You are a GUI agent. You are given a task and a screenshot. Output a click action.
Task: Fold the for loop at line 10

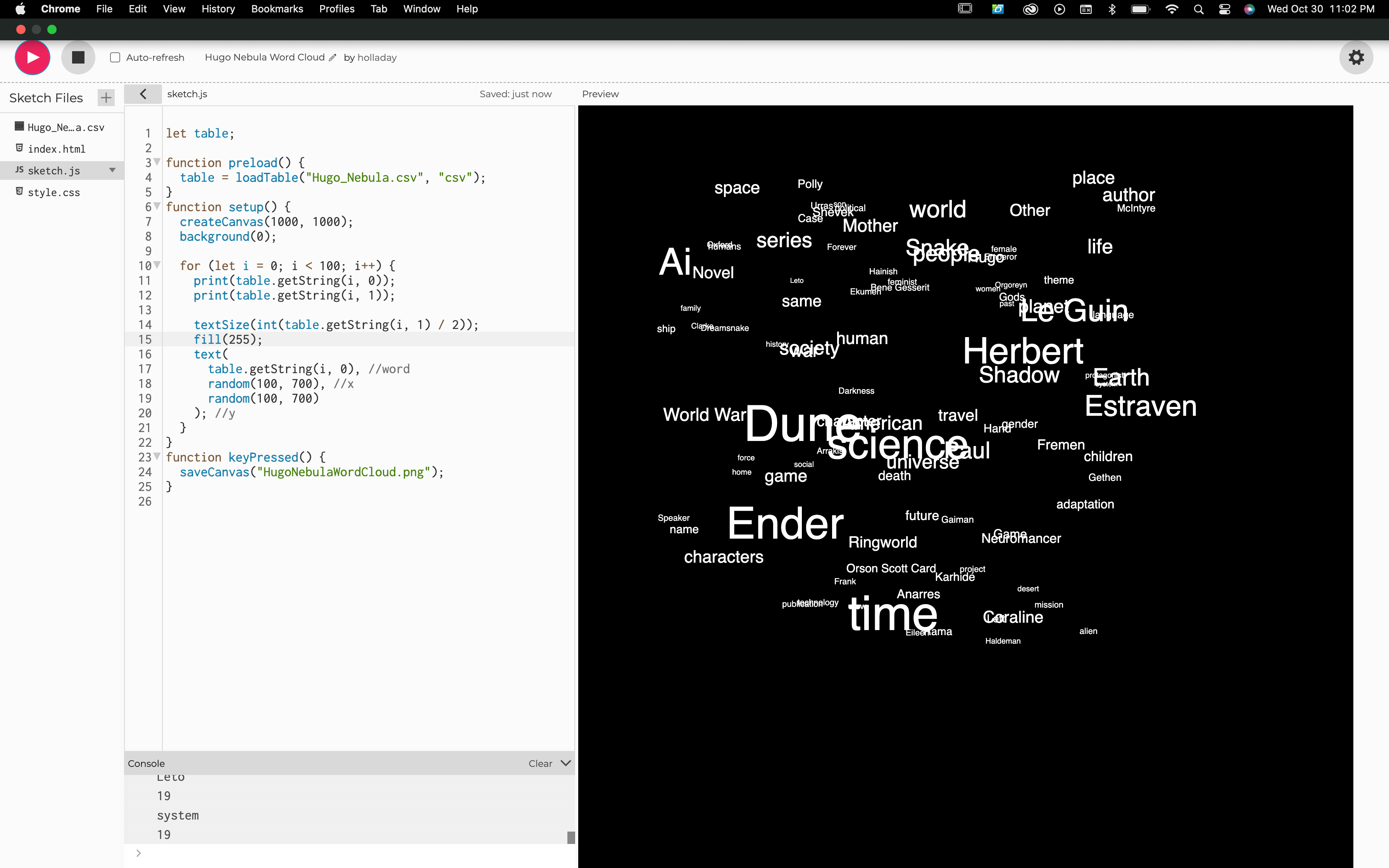[x=157, y=266]
